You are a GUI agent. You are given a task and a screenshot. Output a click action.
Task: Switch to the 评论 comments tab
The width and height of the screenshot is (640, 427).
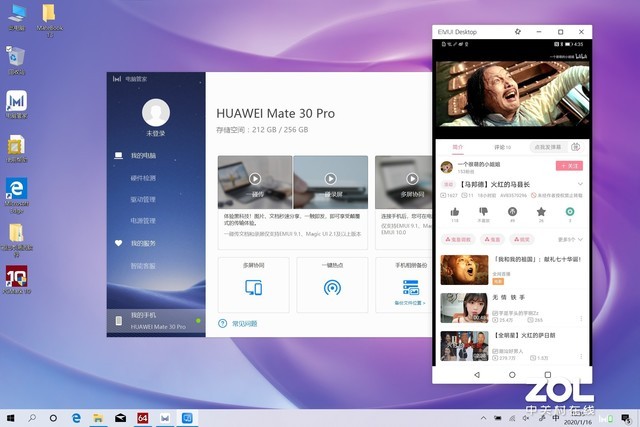pyautogui.click(x=502, y=147)
